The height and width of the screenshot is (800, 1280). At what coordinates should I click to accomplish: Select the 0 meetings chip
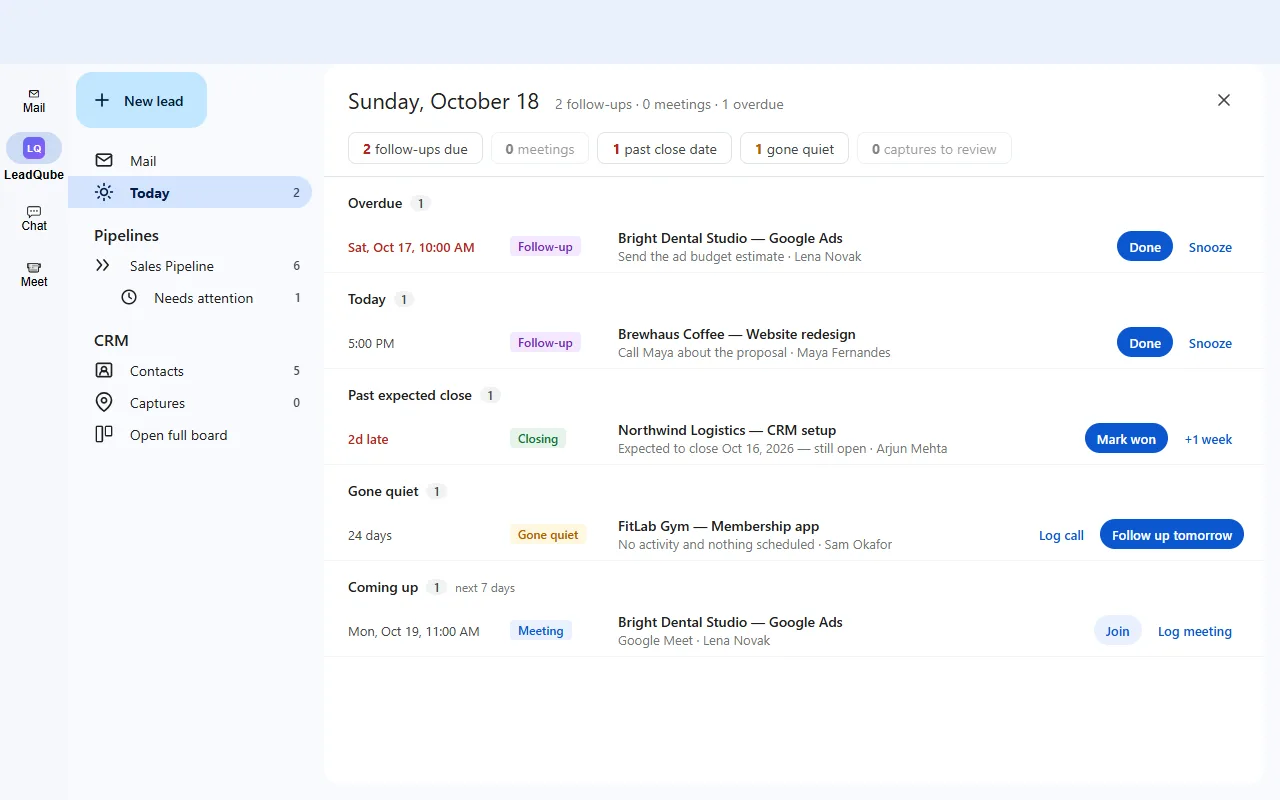540,149
